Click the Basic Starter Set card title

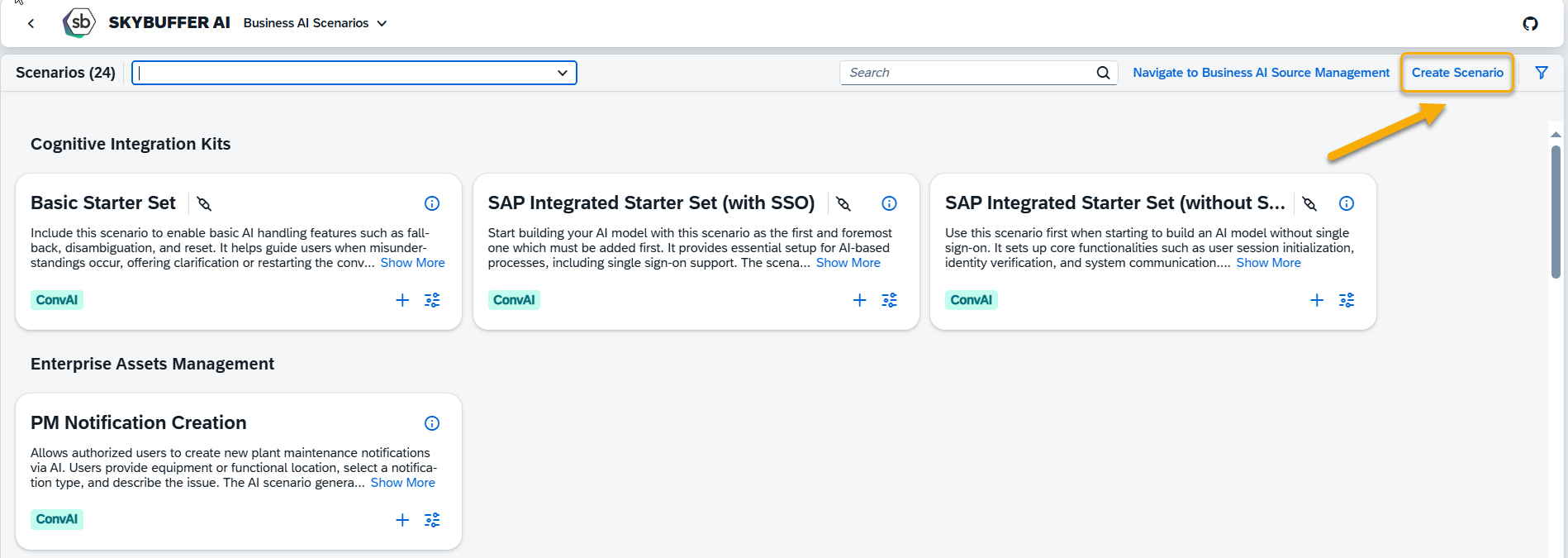click(x=103, y=203)
